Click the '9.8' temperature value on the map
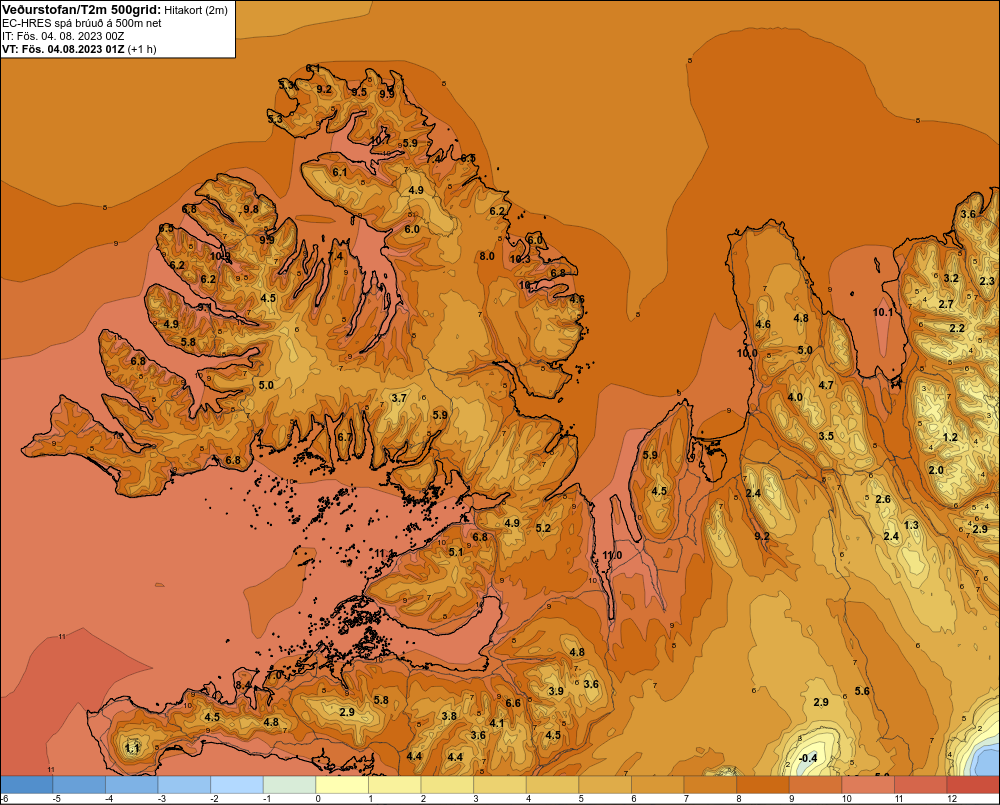 point(251,209)
